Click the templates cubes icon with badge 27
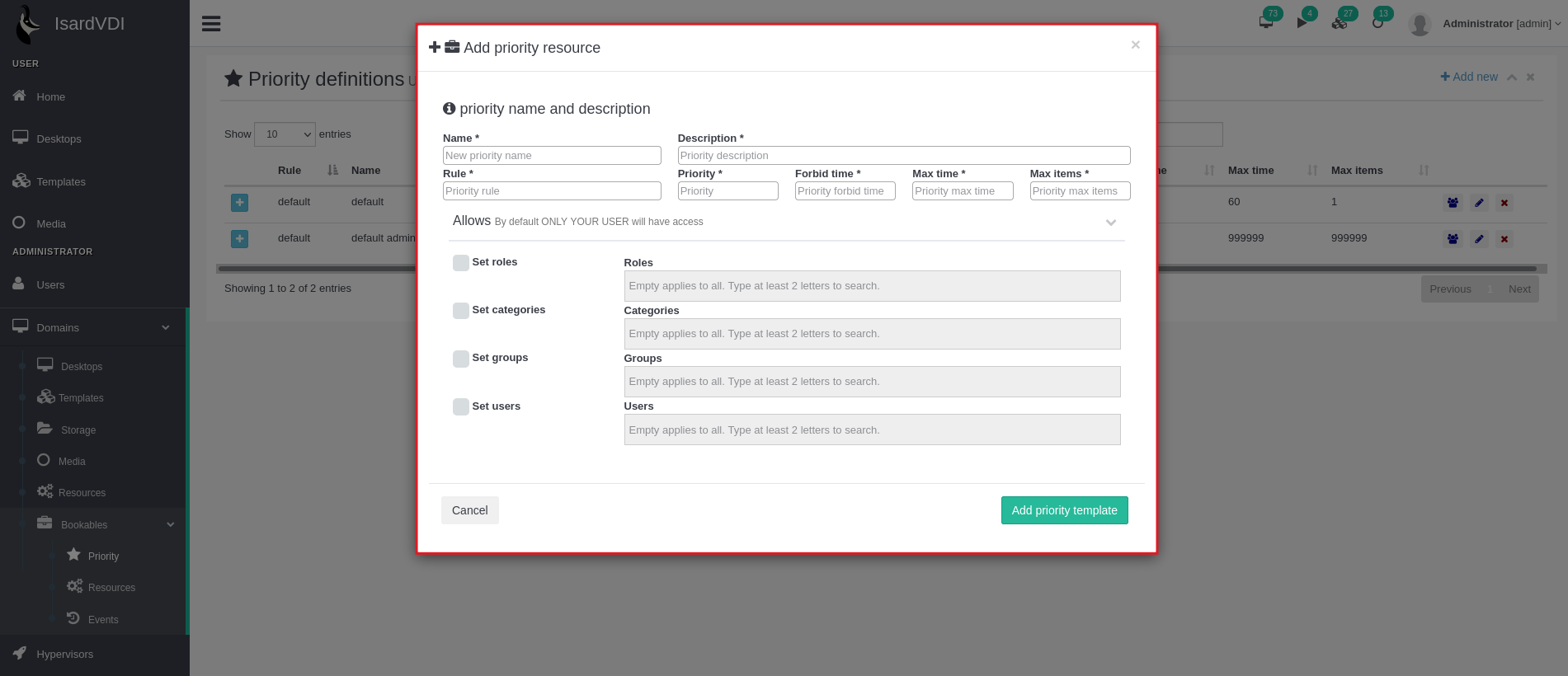This screenshot has width=1568, height=676. (1340, 22)
